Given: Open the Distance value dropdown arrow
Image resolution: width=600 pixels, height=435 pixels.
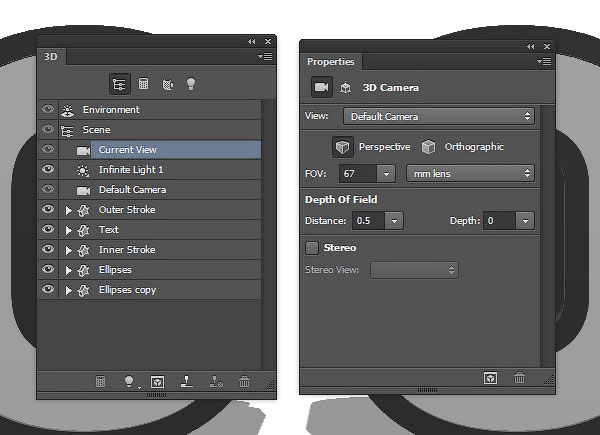Looking at the screenshot, I should (x=394, y=221).
